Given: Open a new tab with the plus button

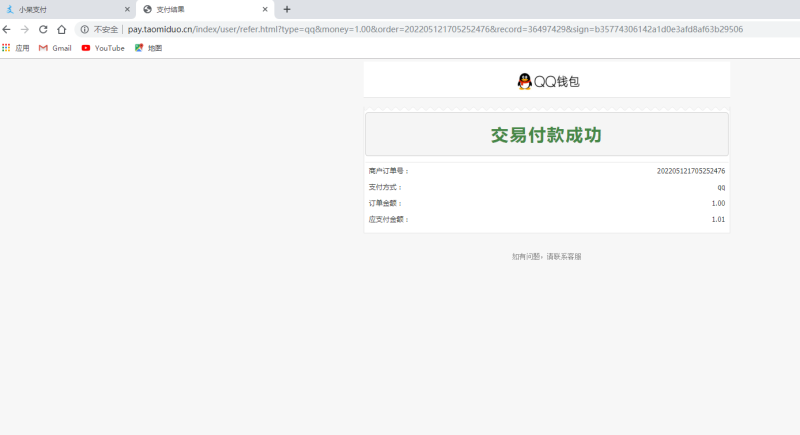Looking at the screenshot, I should [x=287, y=9].
